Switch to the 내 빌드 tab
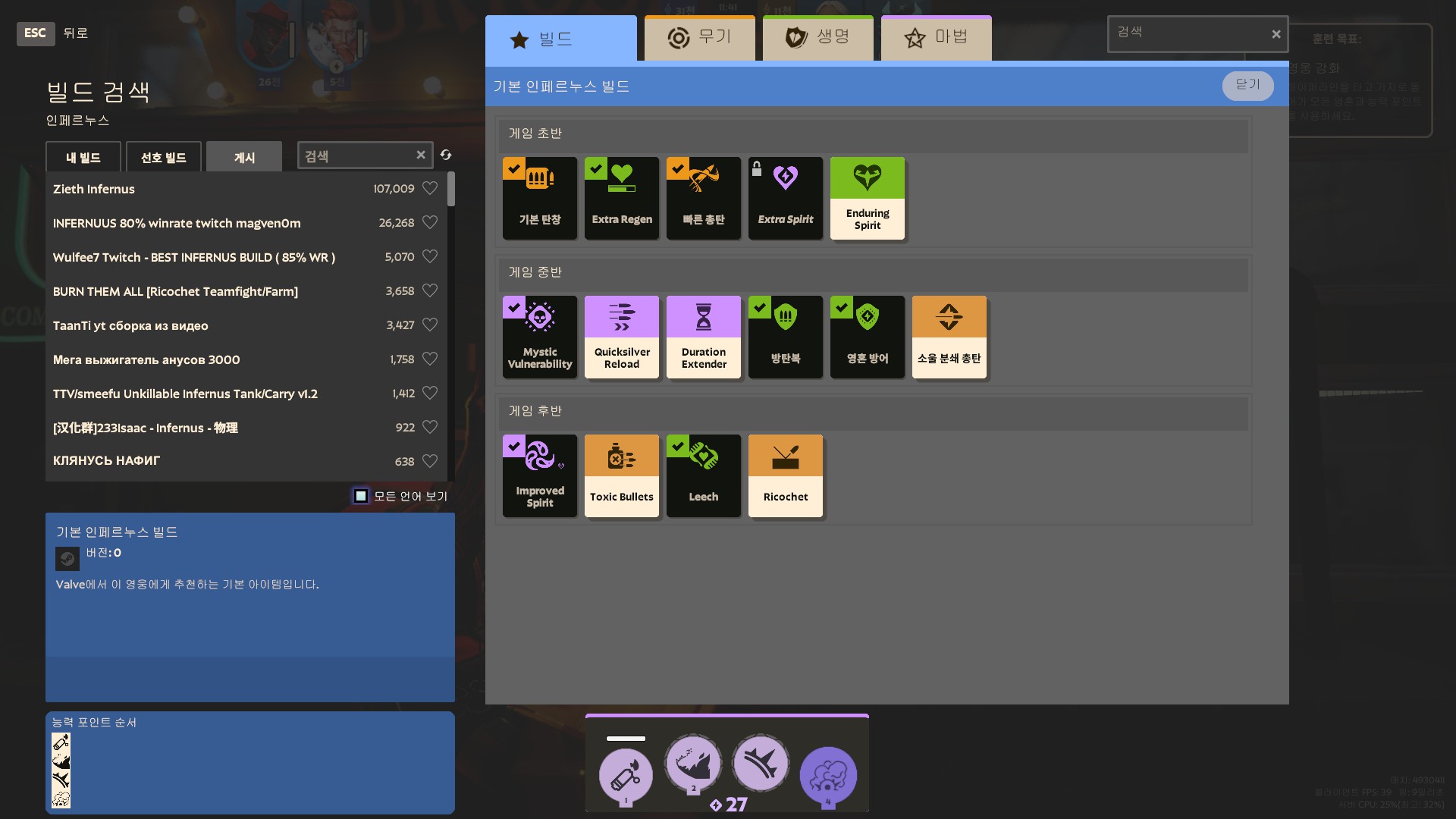 pyautogui.click(x=83, y=157)
